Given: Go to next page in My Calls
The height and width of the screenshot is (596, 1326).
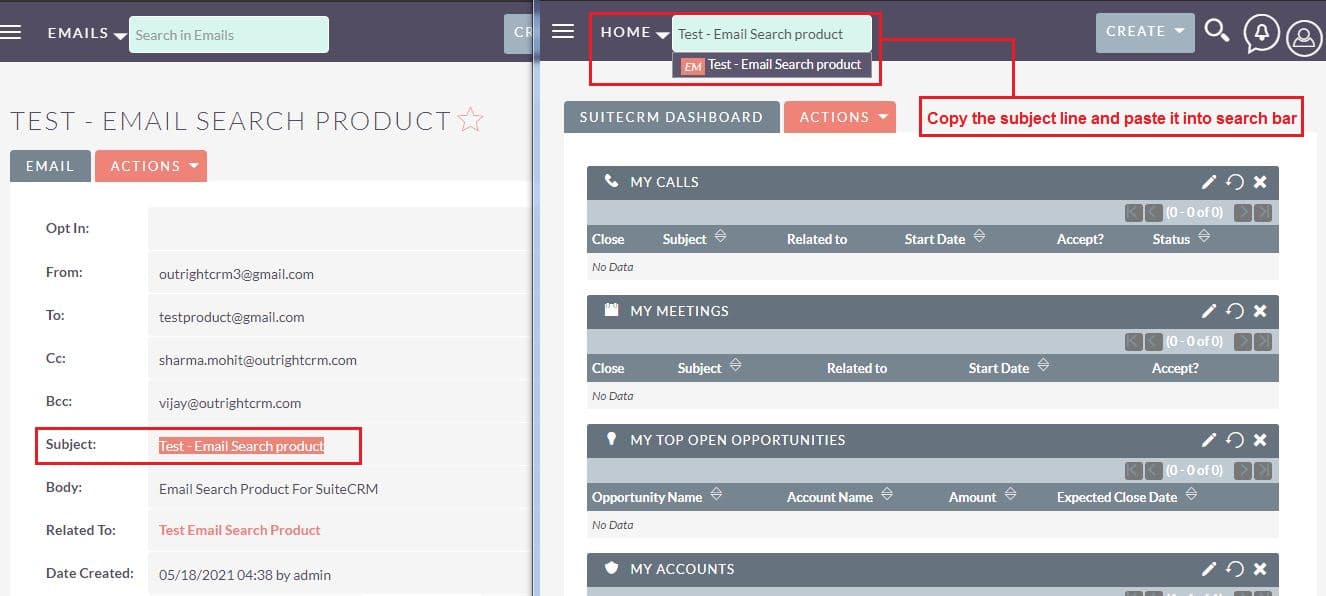Looking at the screenshot, I should tap(1243, 212).
